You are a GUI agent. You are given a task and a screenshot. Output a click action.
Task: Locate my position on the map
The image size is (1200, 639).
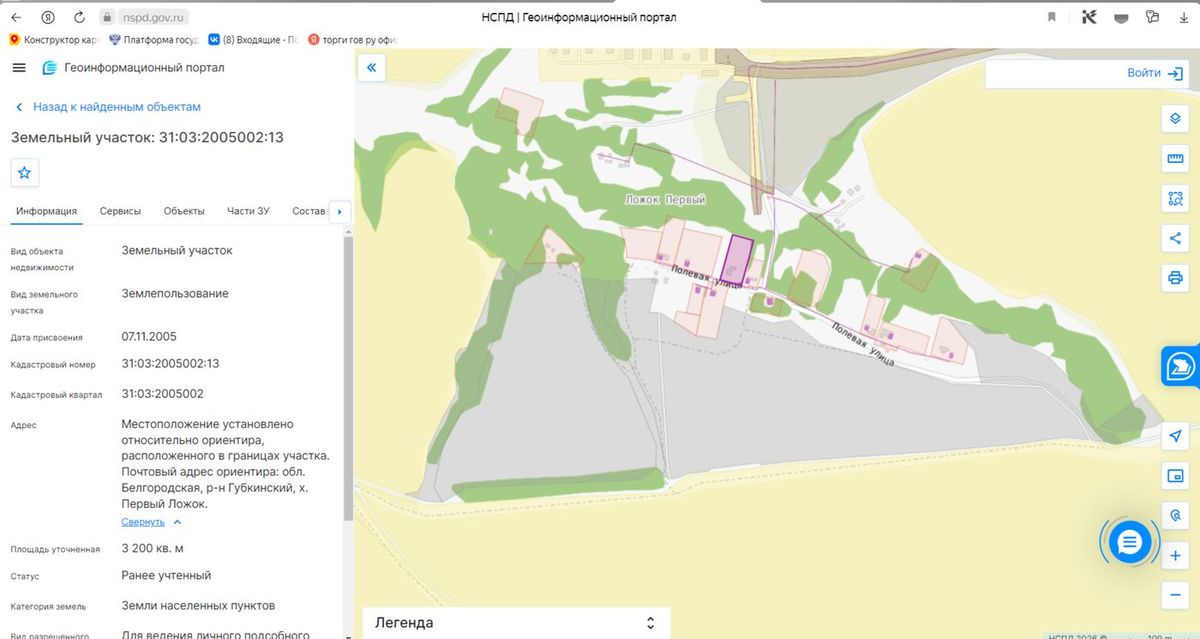pos(1175,436)
